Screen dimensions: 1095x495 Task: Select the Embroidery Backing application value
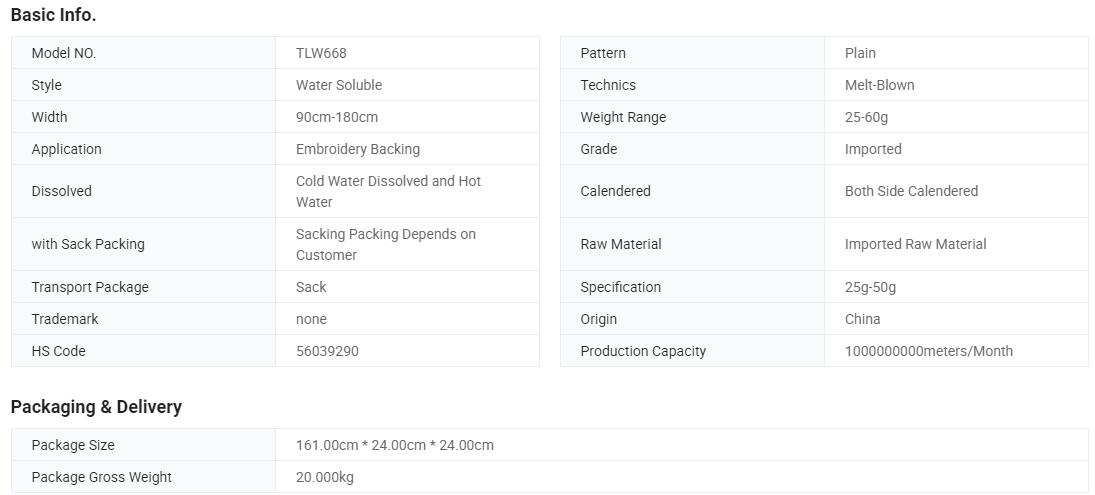pyautogui.click(x=358, y=149)
